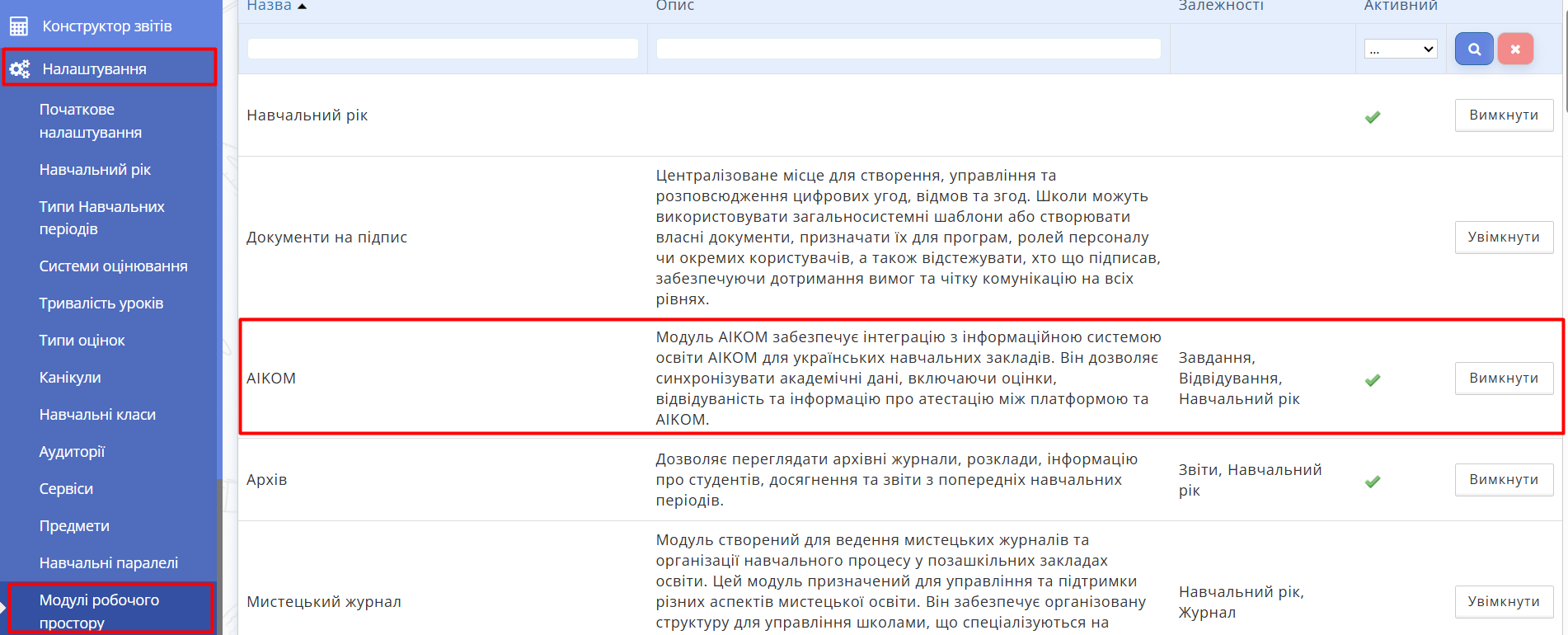The width and height of the screenshot is (1568, 635).
Task: Click the red clear filter X button
Action: pos(1515,49)
